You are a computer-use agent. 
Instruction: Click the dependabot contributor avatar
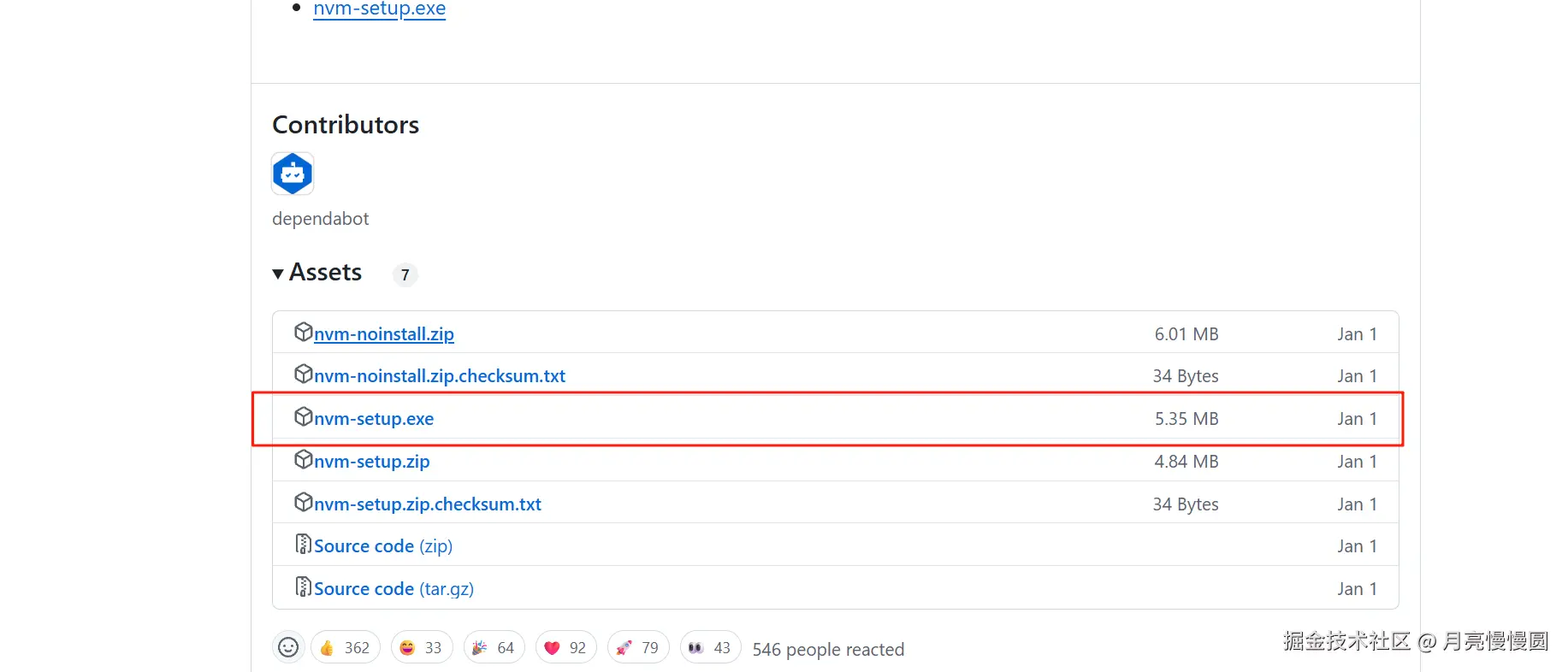(293, 174)
